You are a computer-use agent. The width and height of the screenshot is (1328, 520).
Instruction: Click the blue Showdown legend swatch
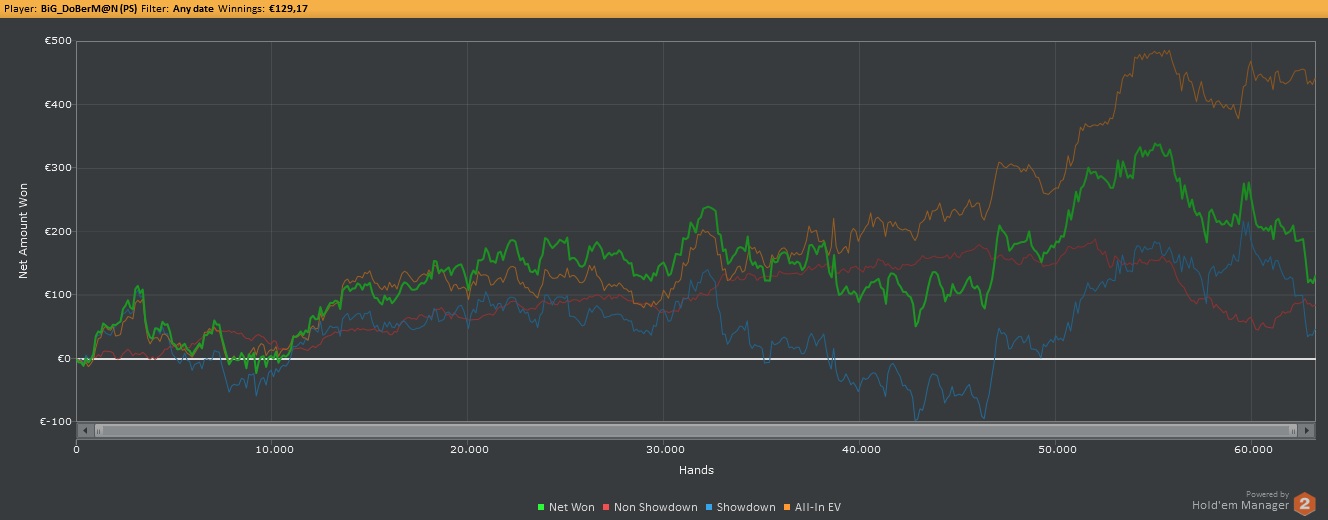pos(709,508)
